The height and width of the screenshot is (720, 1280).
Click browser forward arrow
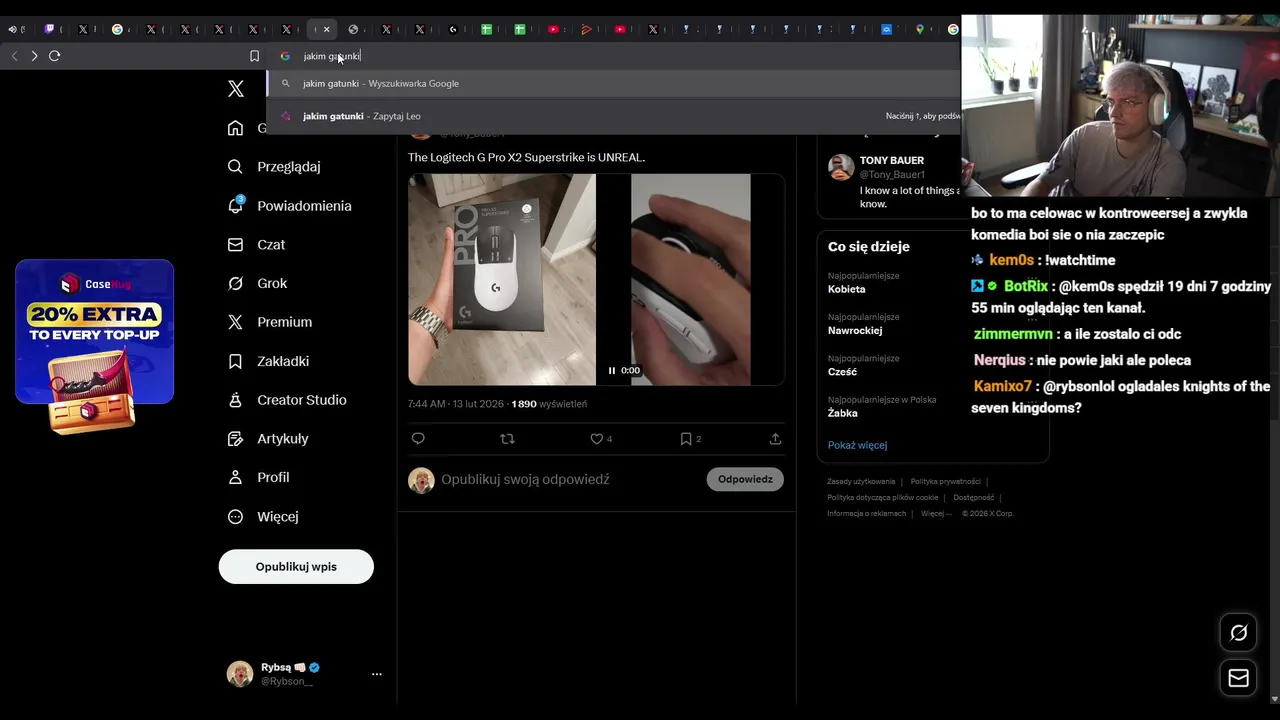click(x=34, y=56)
